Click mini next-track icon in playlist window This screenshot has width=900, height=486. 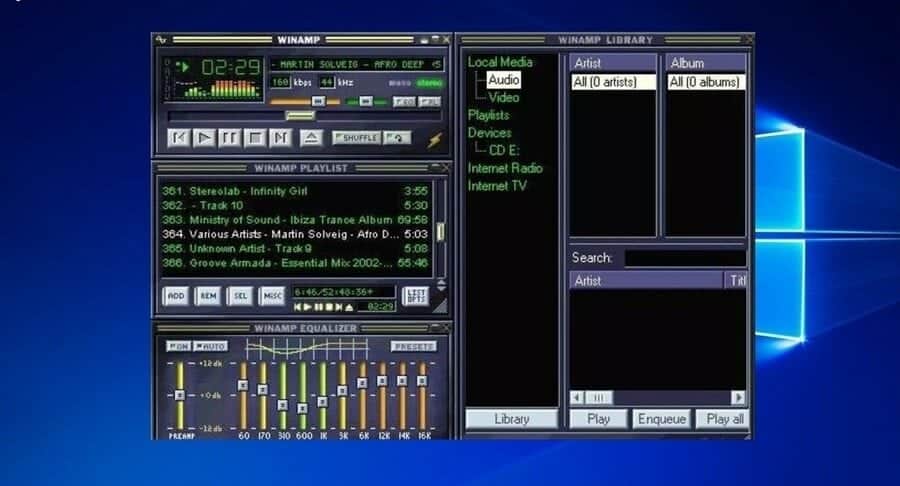point(339,307)
